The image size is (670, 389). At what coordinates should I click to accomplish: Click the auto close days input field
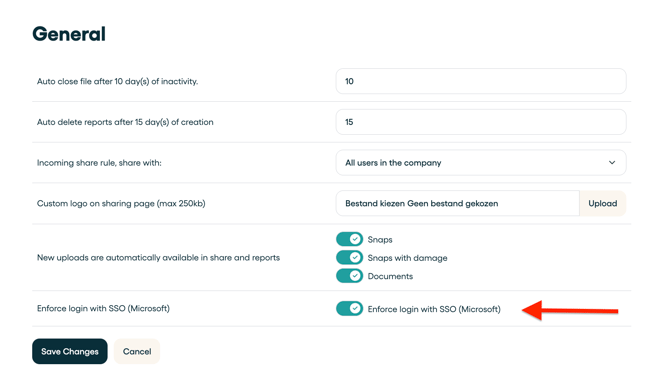coord(481,81)
